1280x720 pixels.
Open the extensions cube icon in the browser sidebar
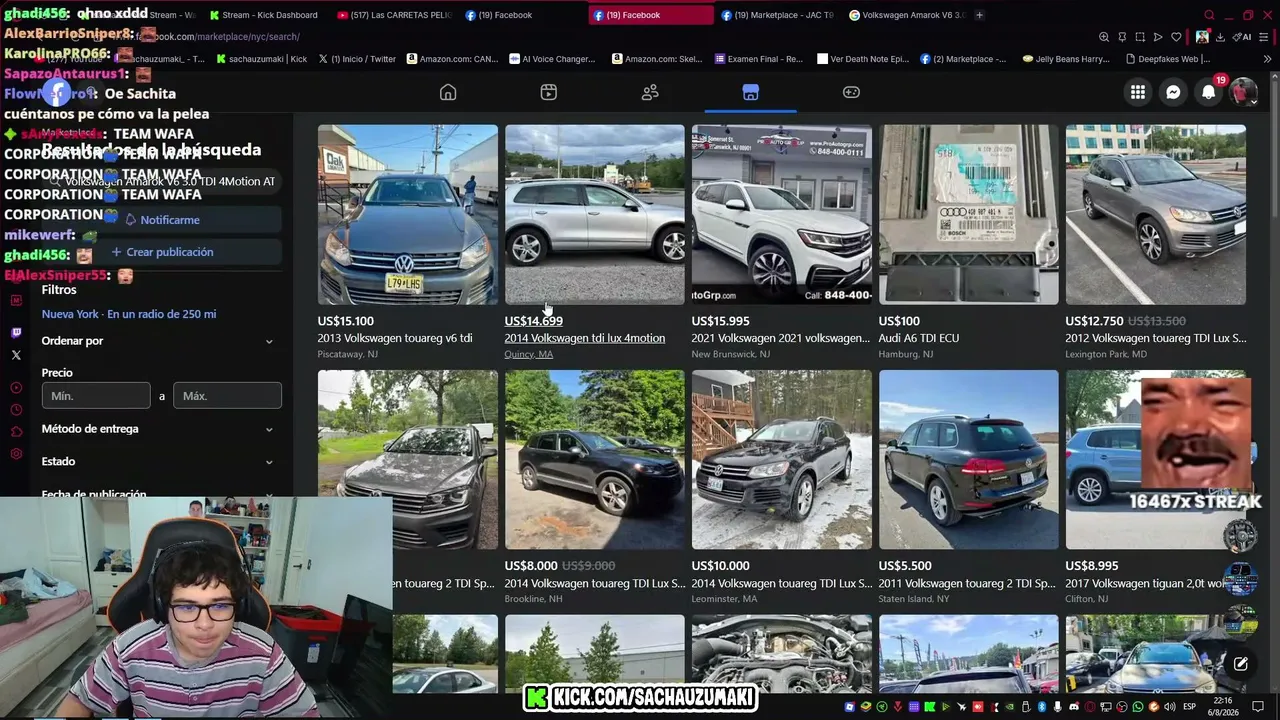pos(16,432)
